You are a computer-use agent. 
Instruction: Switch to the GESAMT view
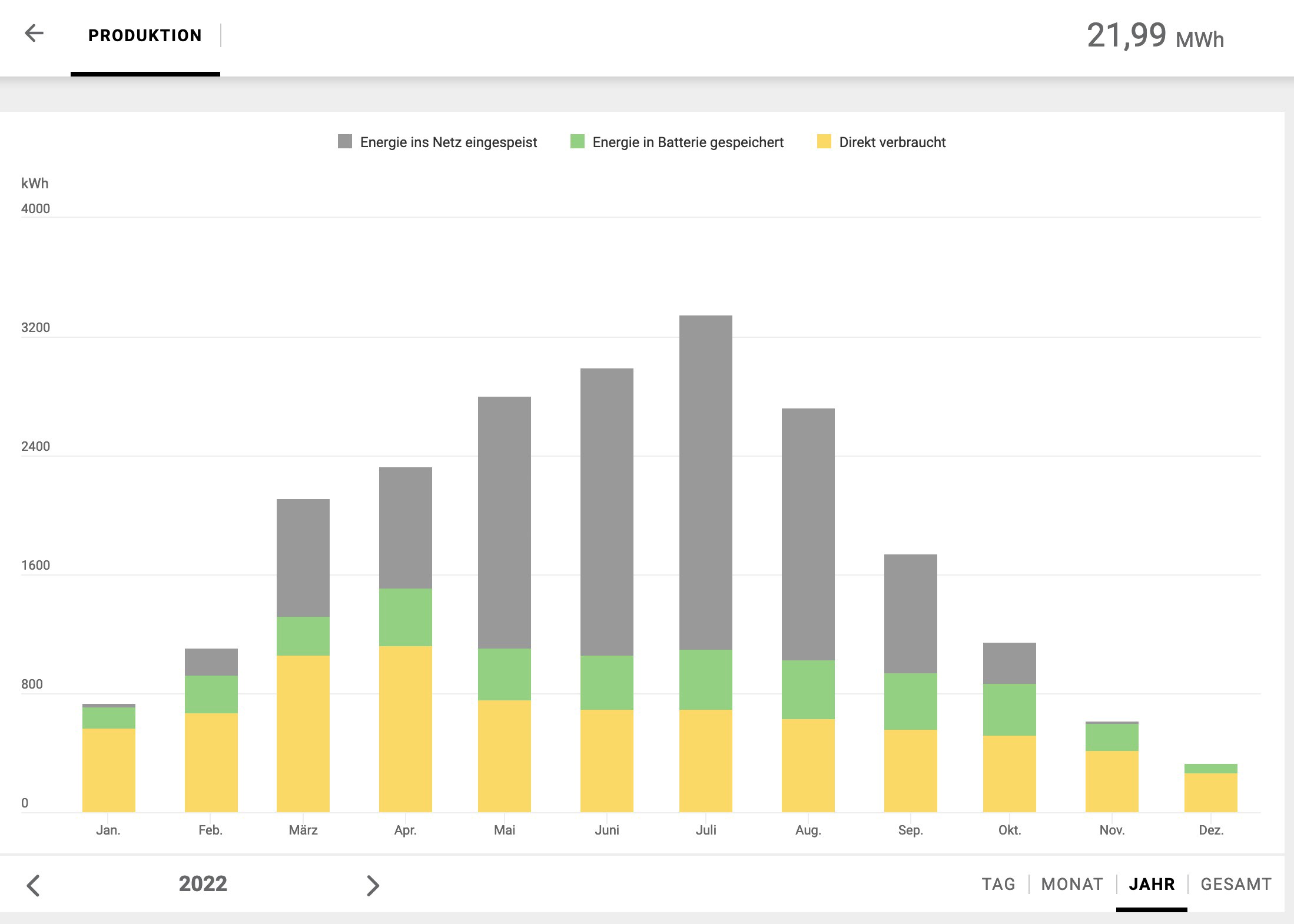pos(1236,884)
